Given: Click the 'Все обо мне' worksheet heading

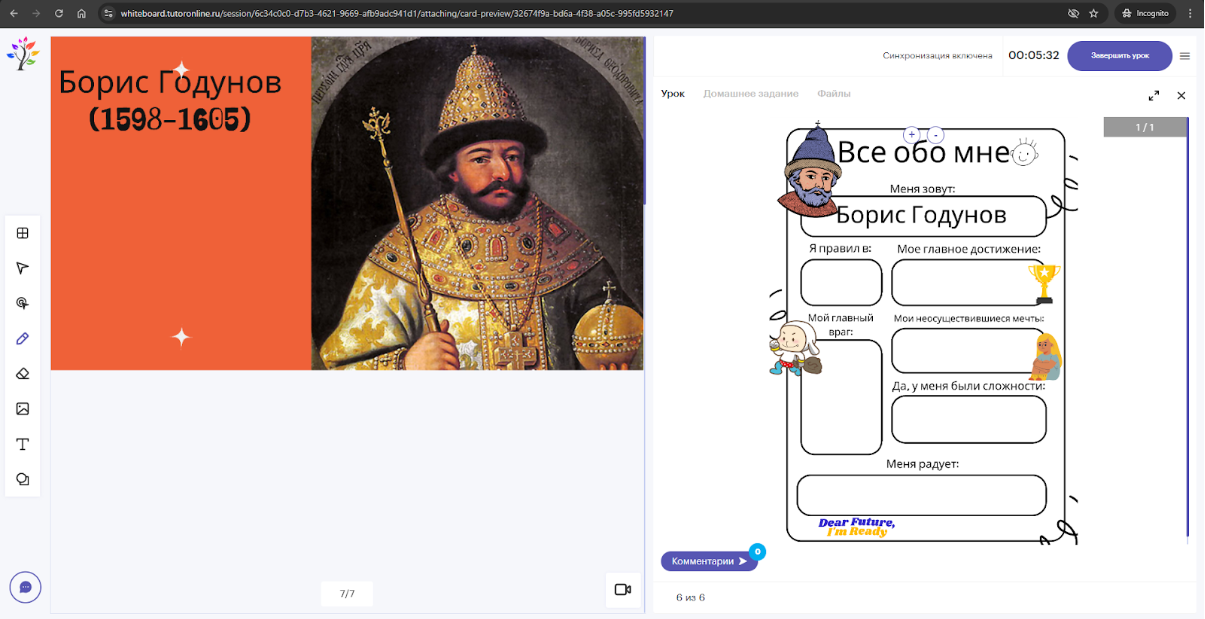Looking at the screenshot, I should (x=923, y=152).
